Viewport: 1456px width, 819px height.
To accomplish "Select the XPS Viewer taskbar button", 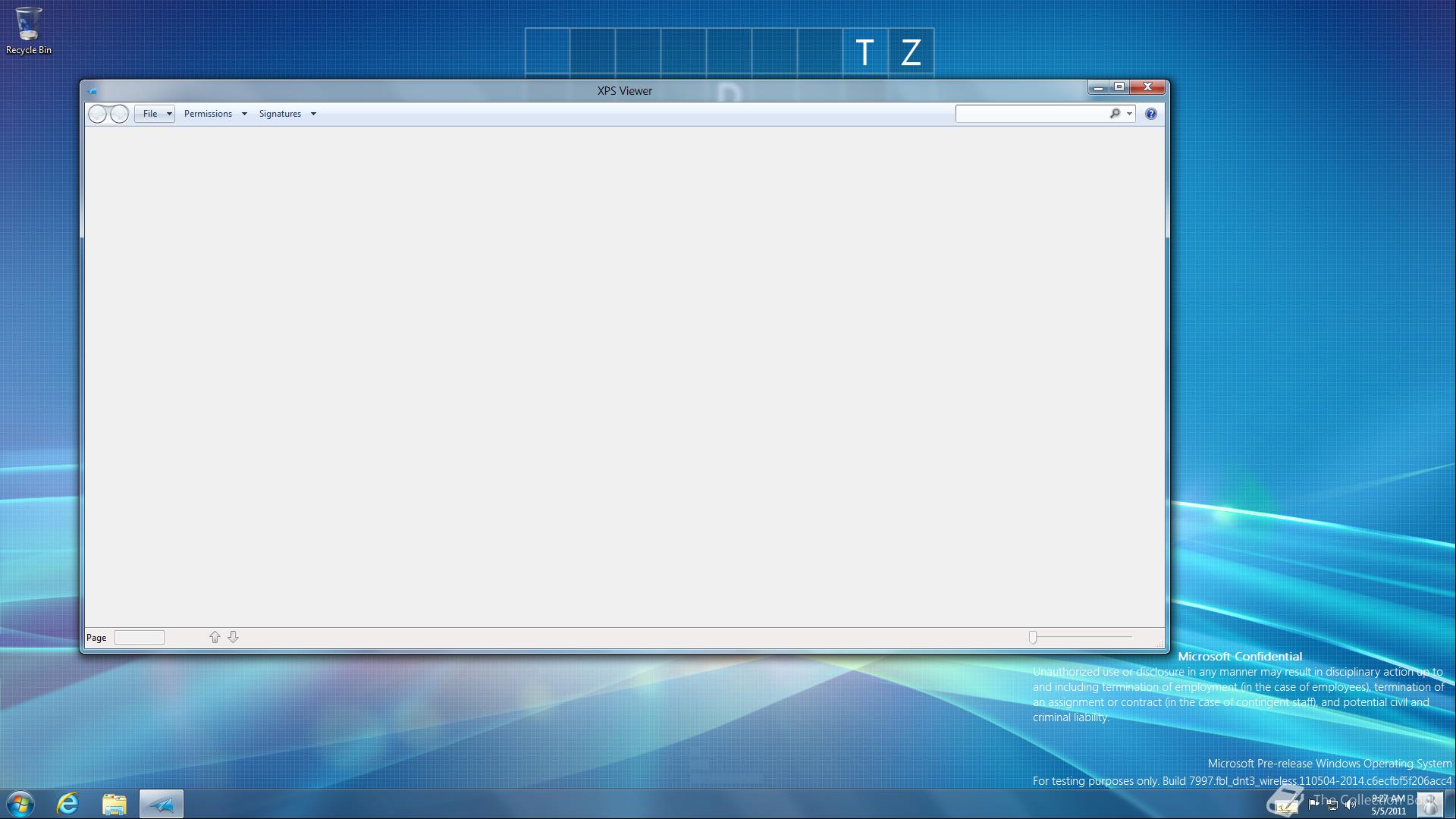I will 162,804.
